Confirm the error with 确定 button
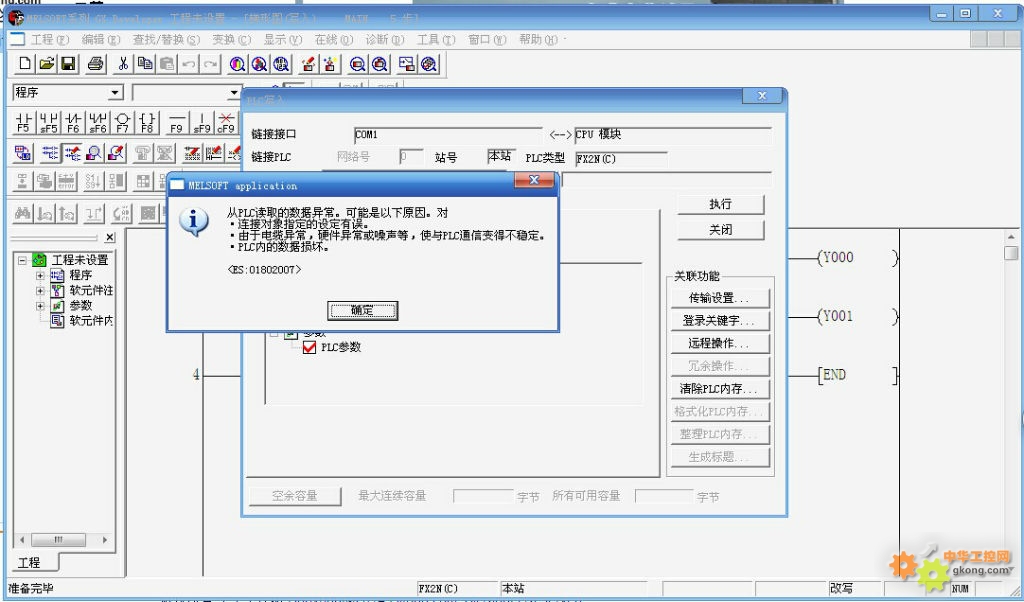The height and width of the screenshot is (602, 1024). pos(362,311)
